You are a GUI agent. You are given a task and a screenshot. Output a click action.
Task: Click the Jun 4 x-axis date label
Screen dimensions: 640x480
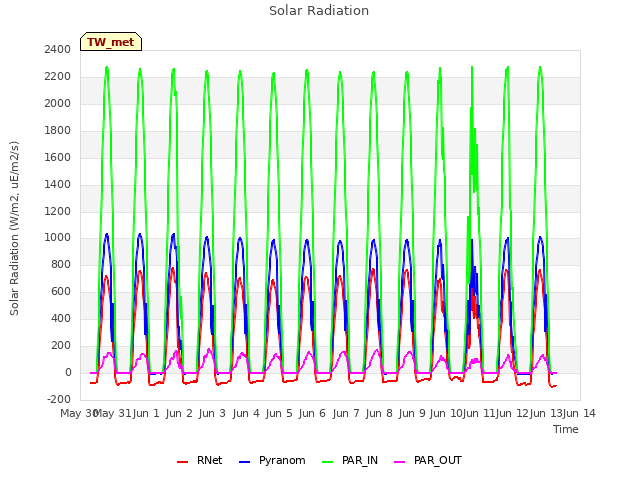click(246, 413)
